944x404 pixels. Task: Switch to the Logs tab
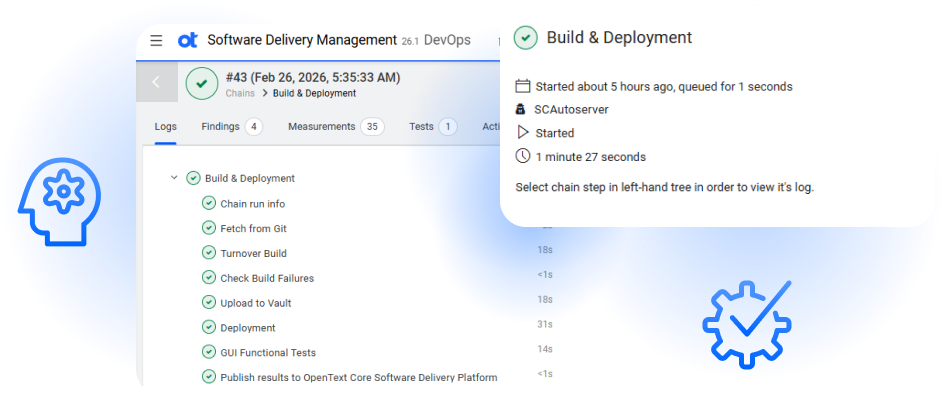coord(166,126)
